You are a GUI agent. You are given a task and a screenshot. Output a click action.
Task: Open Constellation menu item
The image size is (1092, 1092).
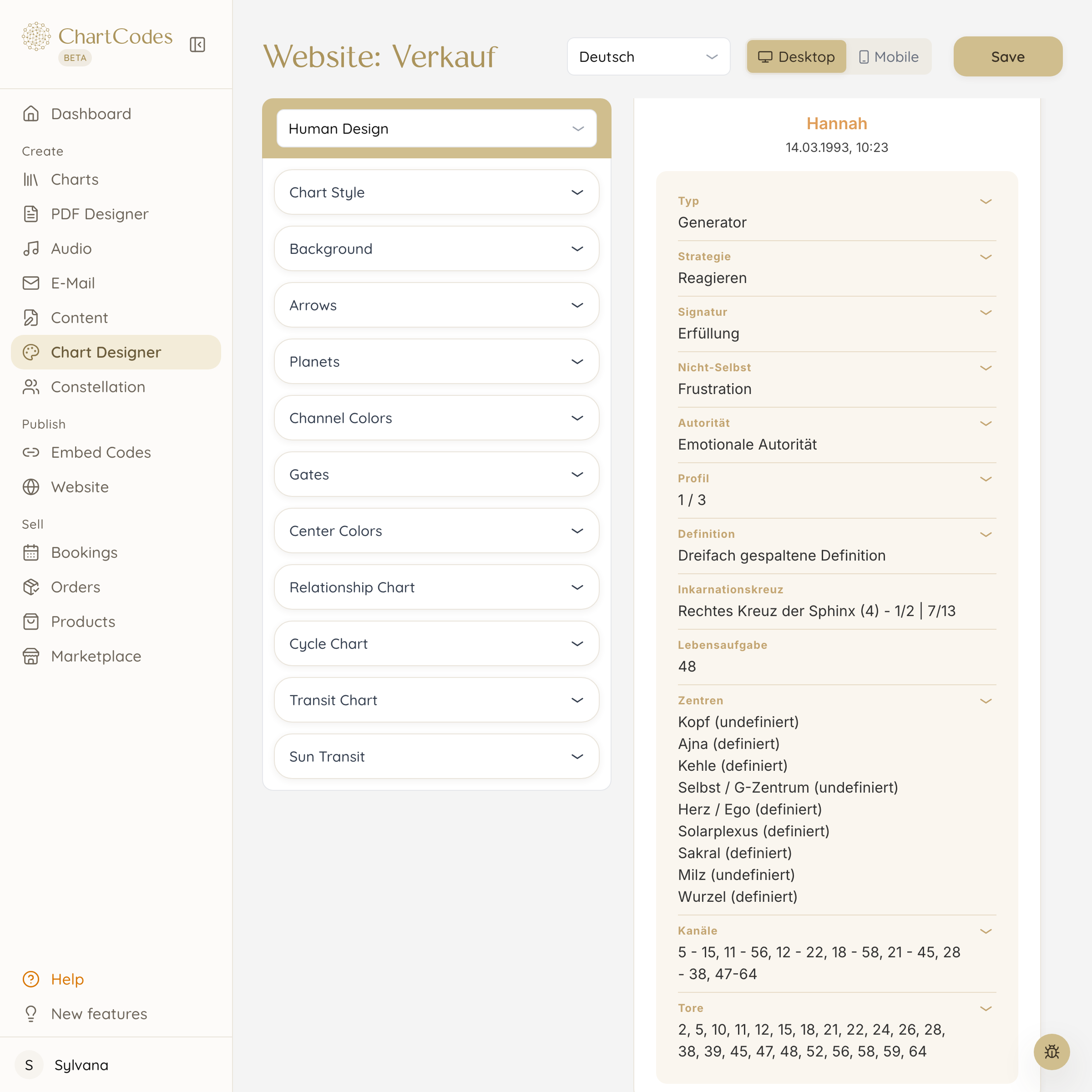[116, 387]
